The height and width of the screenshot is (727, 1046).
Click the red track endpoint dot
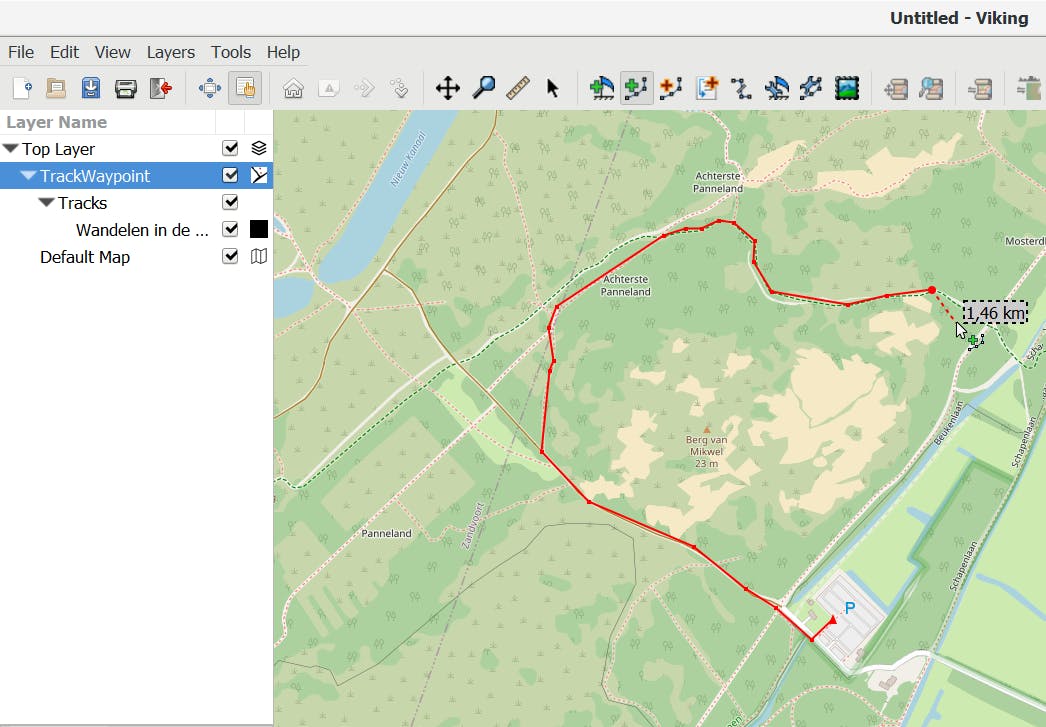coord(931,290)
